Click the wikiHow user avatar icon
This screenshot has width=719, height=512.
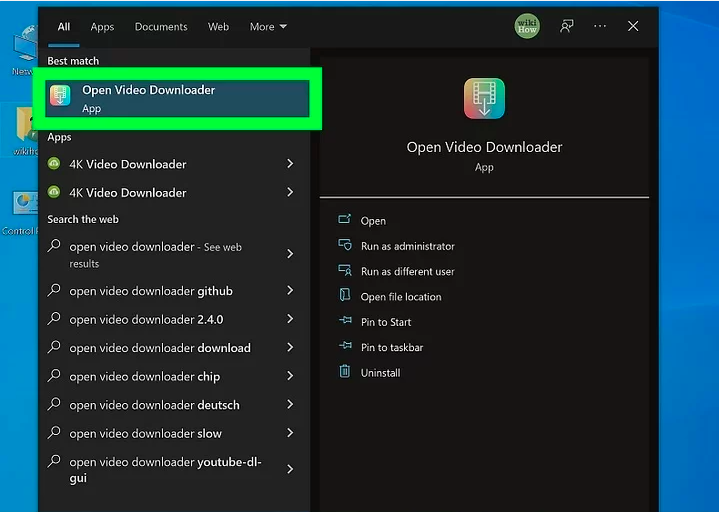coord(527,26)
